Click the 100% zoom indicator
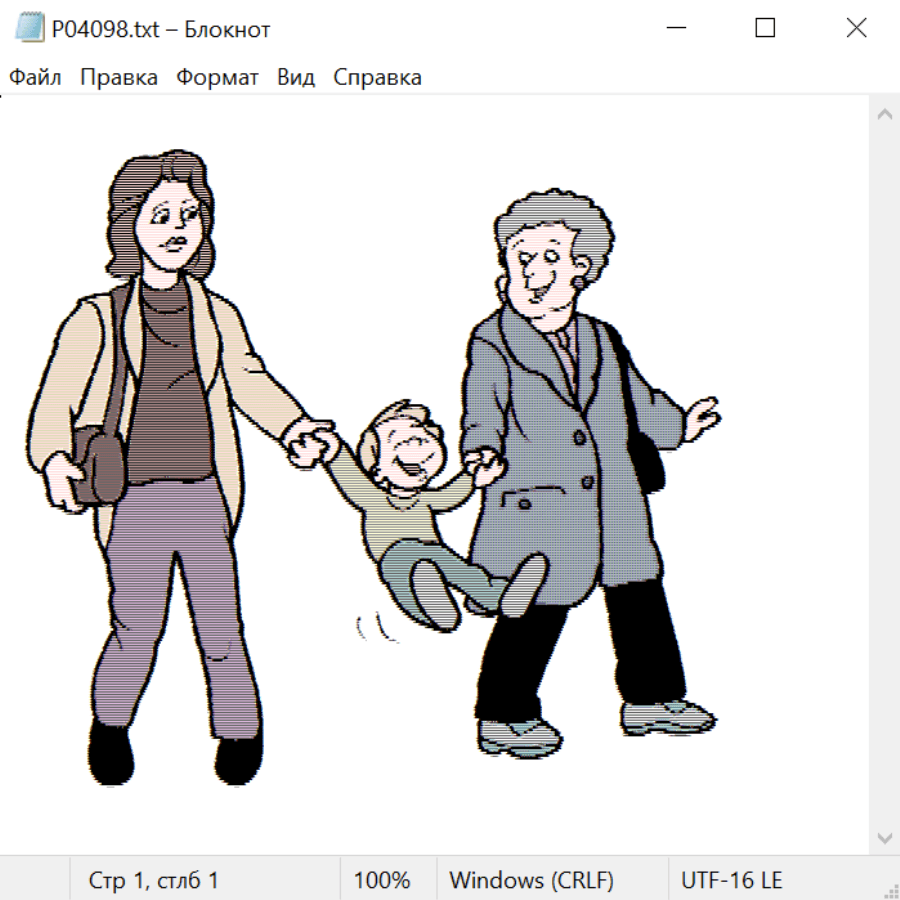Image resolution: width=900 pixels, height=900 pixels. tap(382, 881)
